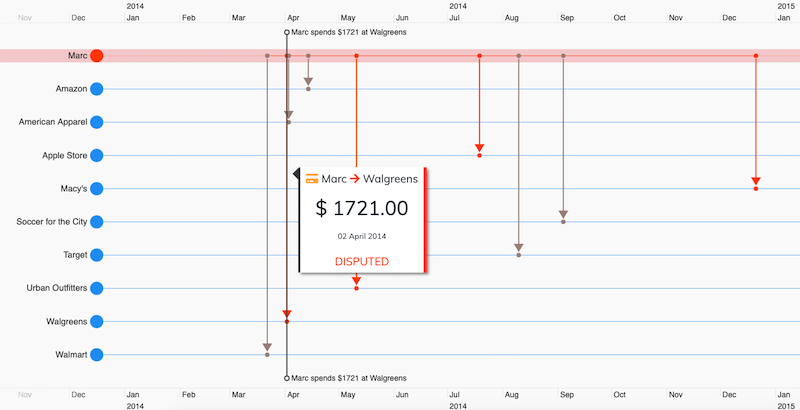The height and width of the screenshot is (410, 800).
Task: Click the Target label
Action: tap(76, 255)
